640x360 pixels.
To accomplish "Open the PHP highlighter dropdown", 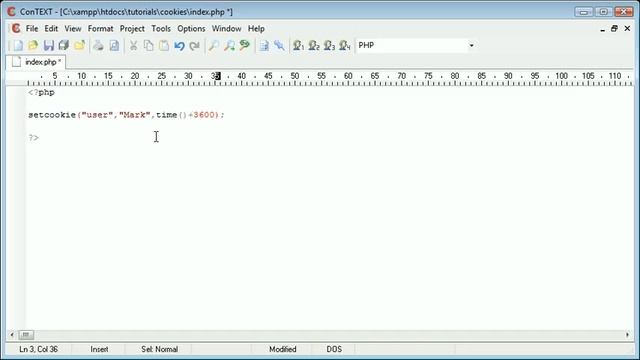I will pos(471,45).
